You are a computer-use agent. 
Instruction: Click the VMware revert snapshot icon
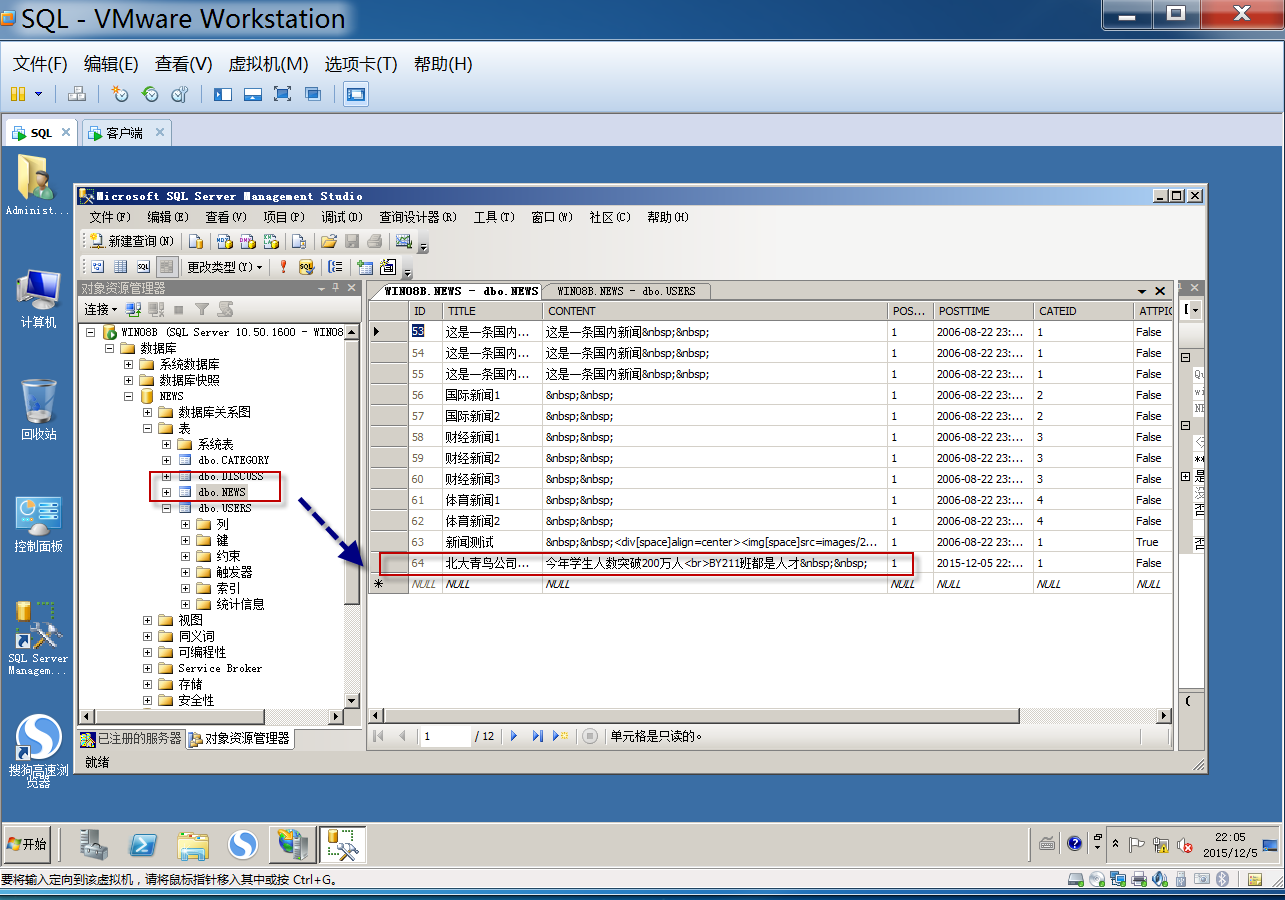click(150, 94)
